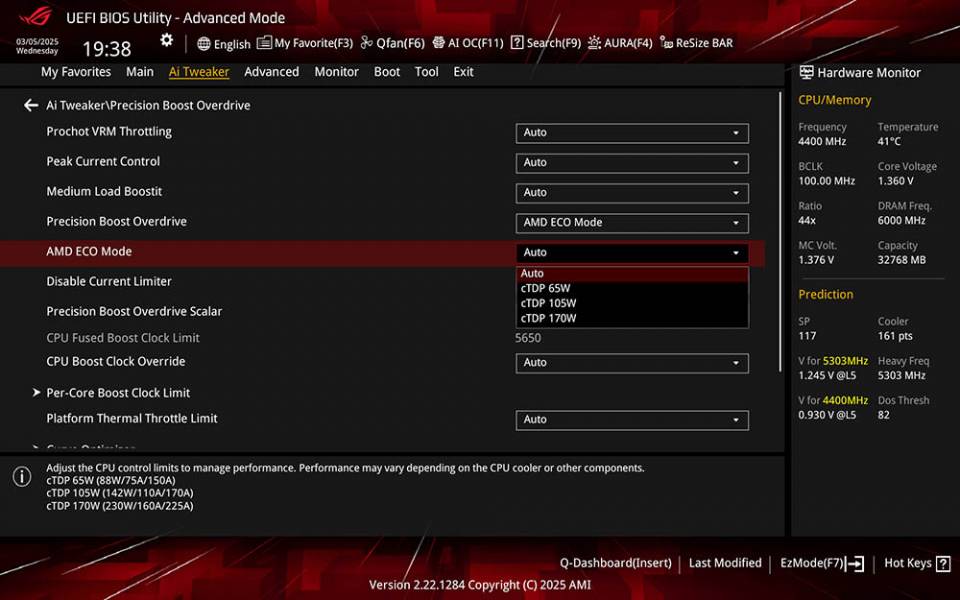Show Last Modified settings
960x600 pixels.
pyautogui.click(x=725, y=563)
